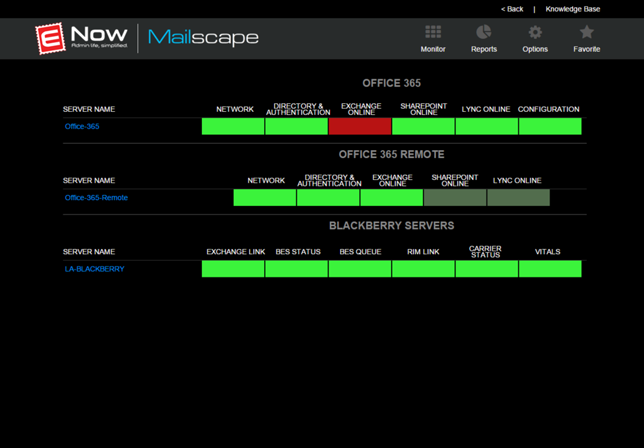Open the Office-365-Remote server link
Image resolution: width=644 pixels, height=448 pixels.
(96, 198)
